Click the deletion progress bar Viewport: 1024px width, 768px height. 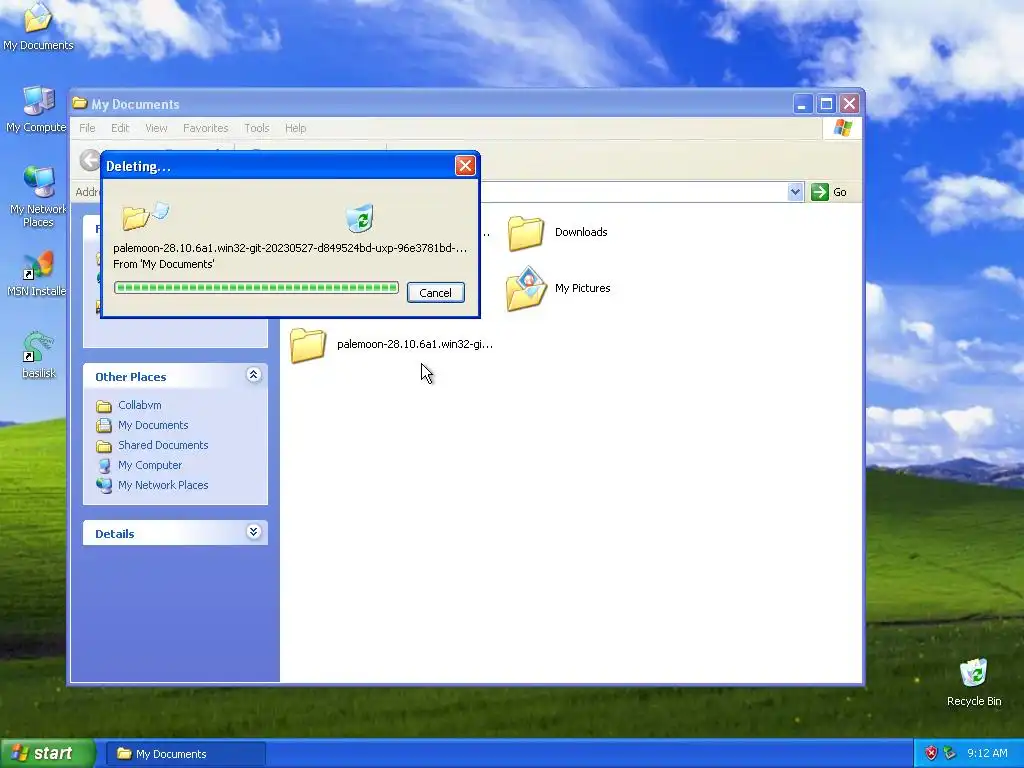[x=256, y=288]
